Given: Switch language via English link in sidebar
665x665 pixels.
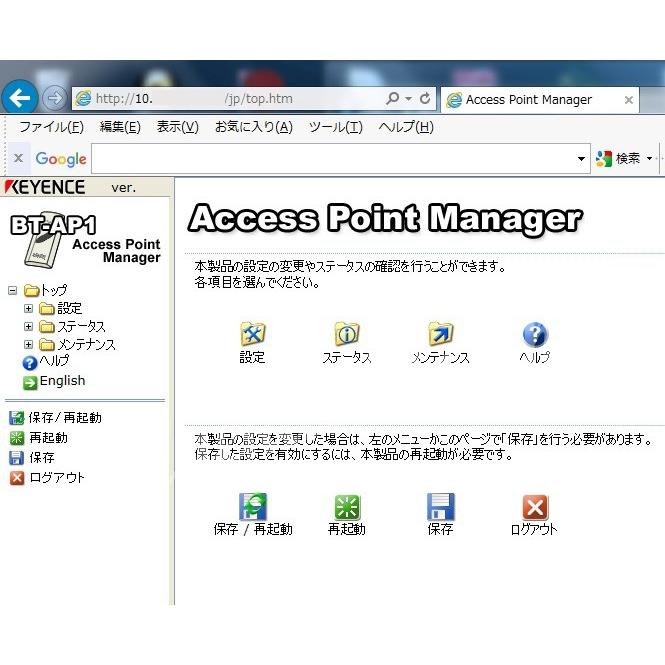Looking at the screenshot, I should [x=62, y=381].
